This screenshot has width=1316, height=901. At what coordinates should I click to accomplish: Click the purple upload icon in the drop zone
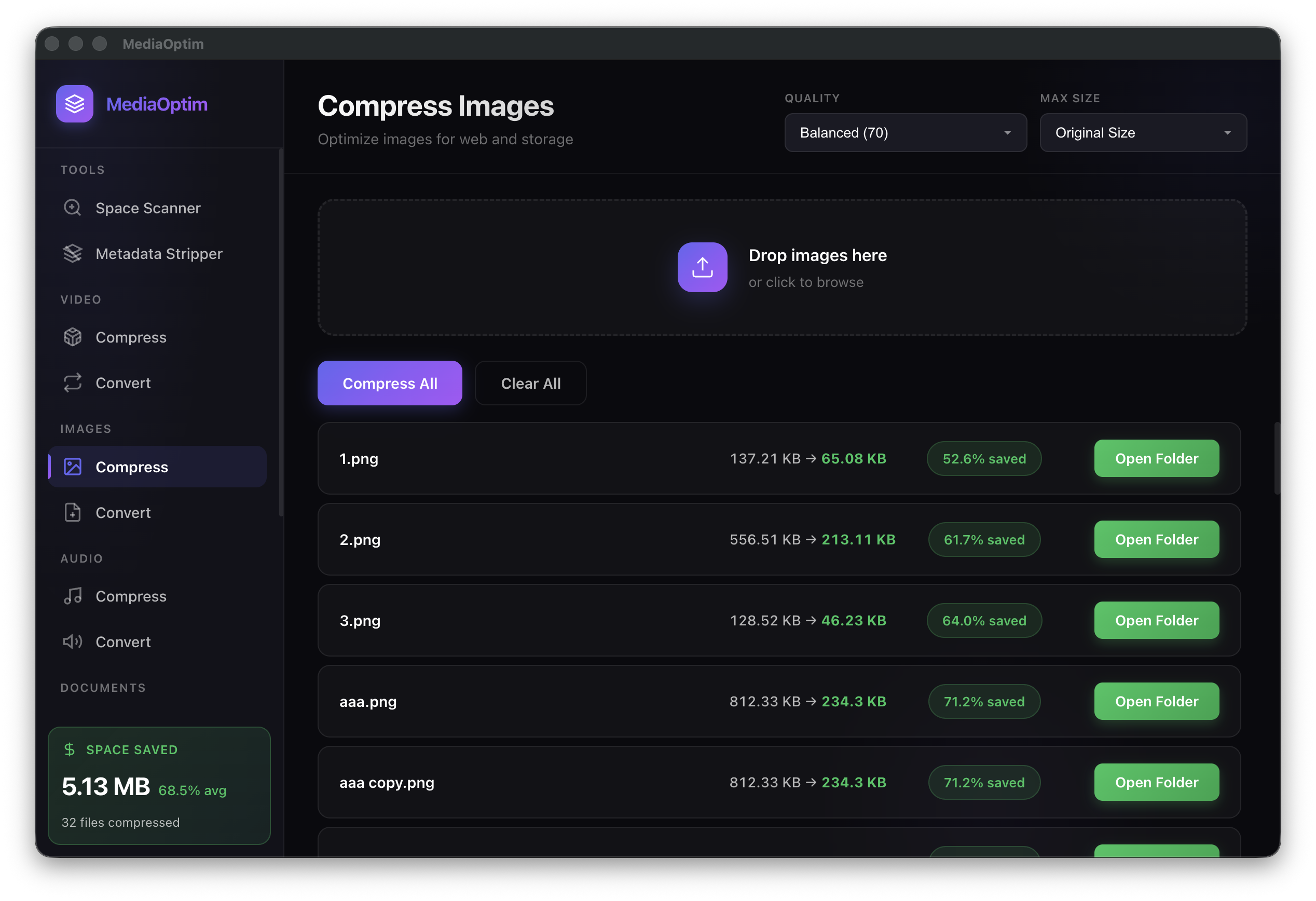tap(702, 267)
